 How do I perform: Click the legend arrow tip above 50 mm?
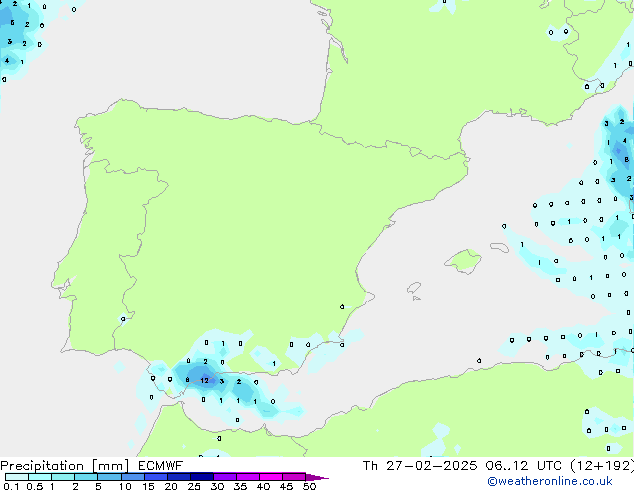coord(317,477)
